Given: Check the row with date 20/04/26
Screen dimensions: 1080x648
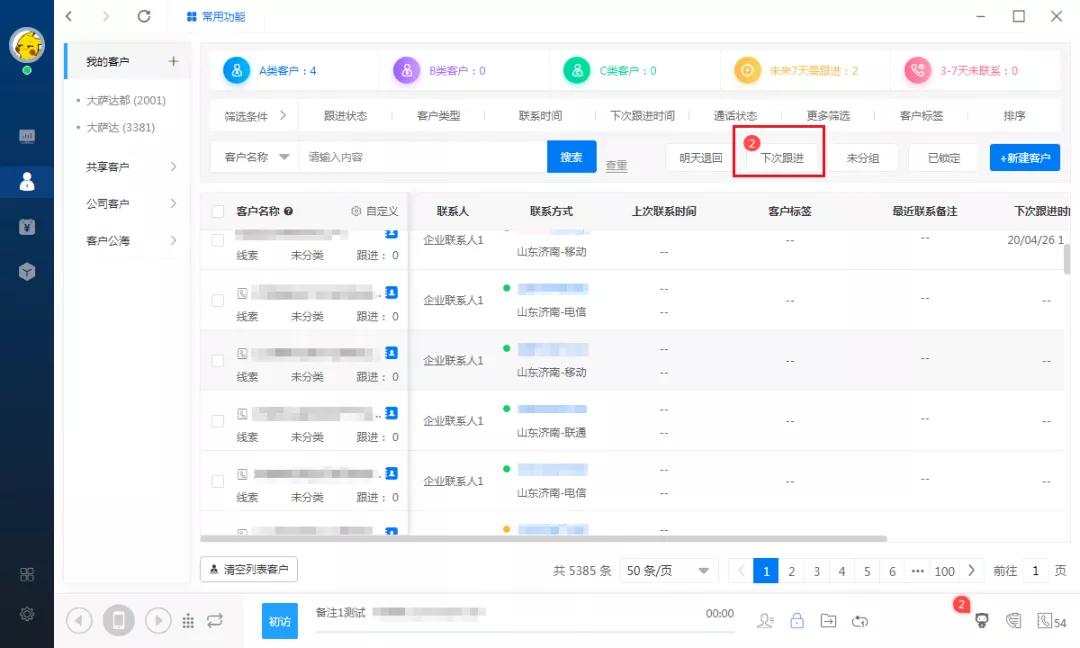Looking at the screenshot, I should (218, 240).
